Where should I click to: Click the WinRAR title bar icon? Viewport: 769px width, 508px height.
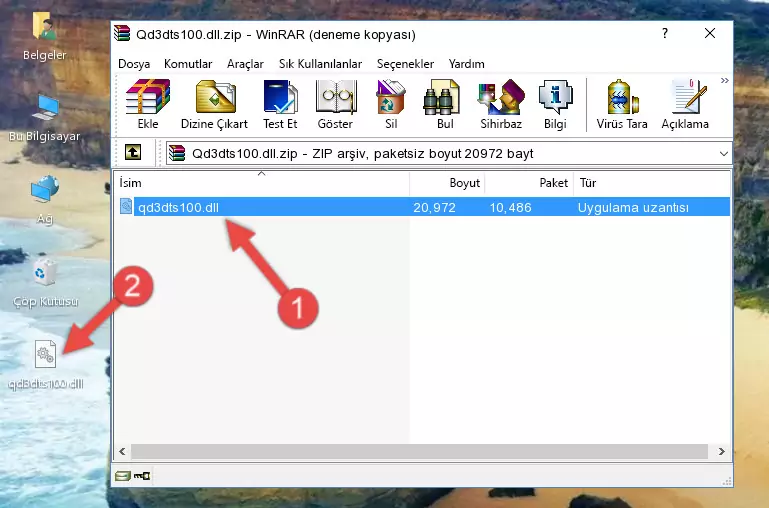point(122,33)
